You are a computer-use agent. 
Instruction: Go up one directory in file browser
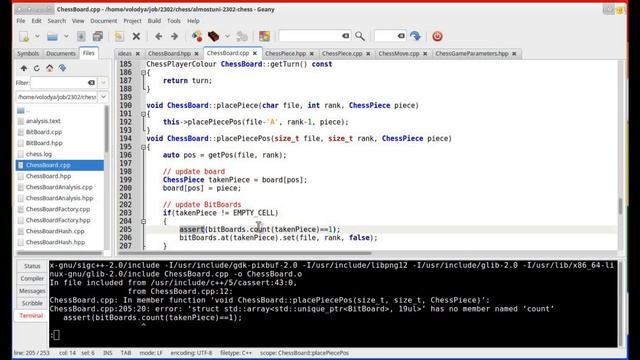tap(24, 68)
